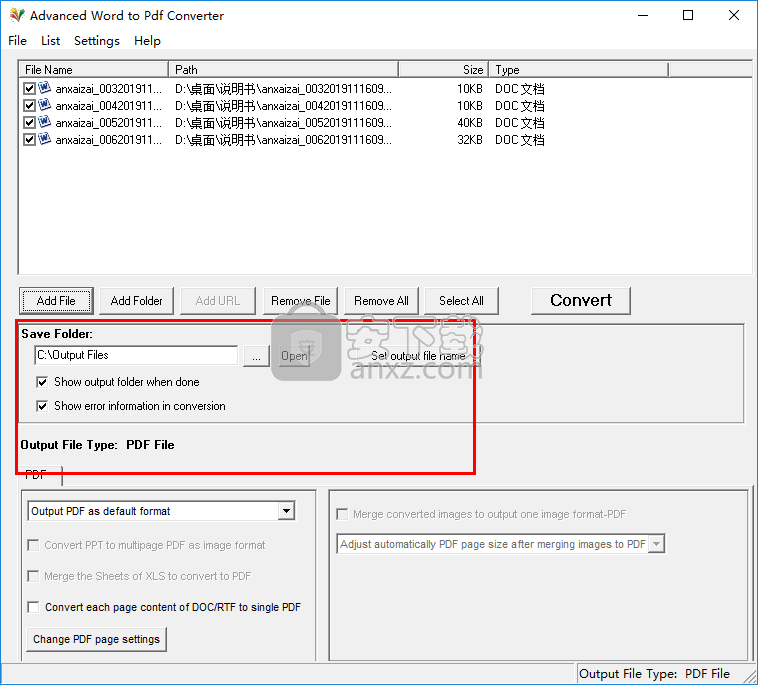This screenshot has height=685, width=758.
Task: Uncheck the anxaizai_004201911 file checkbox
Action: pyautogui.click(x=29, y=105)
